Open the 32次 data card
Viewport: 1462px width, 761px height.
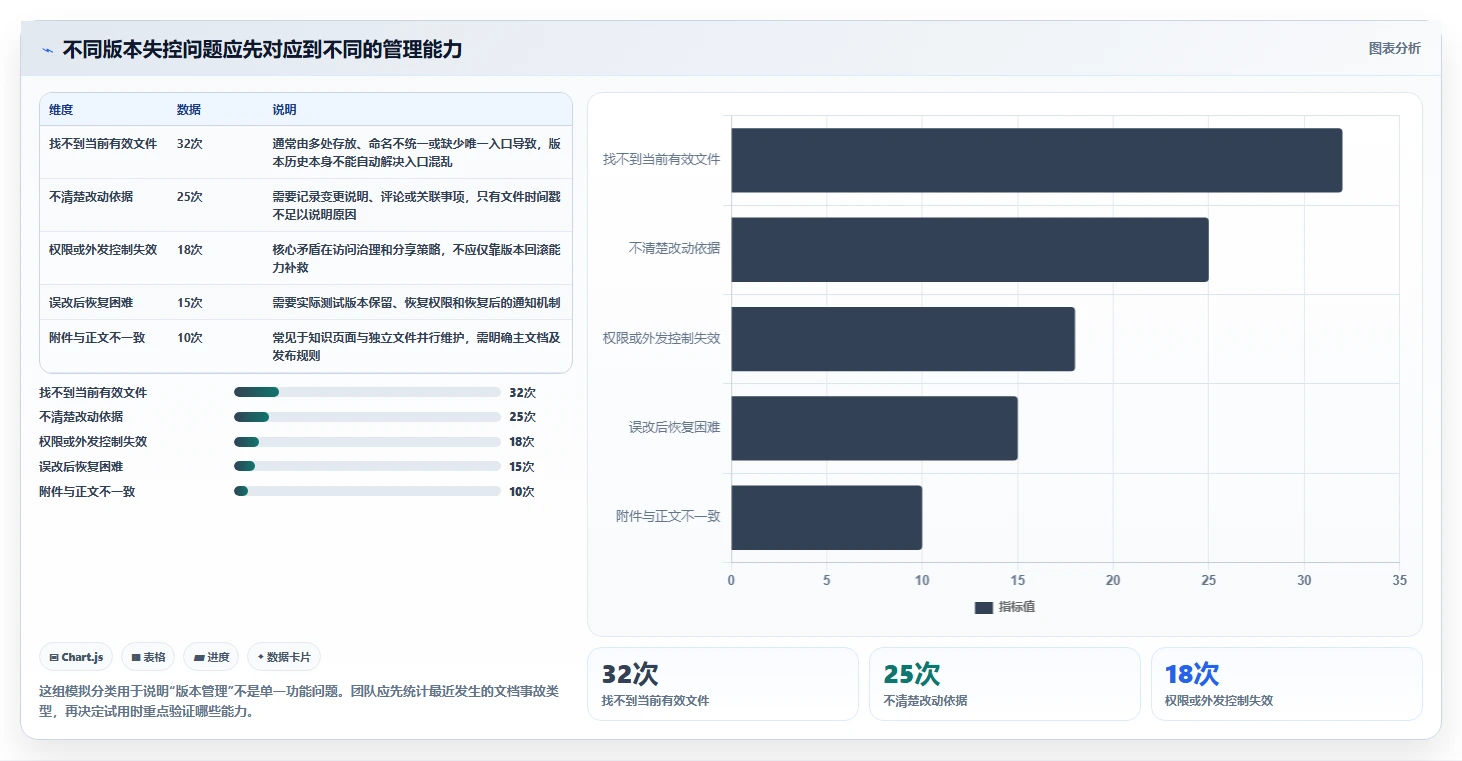click(722, 684)
